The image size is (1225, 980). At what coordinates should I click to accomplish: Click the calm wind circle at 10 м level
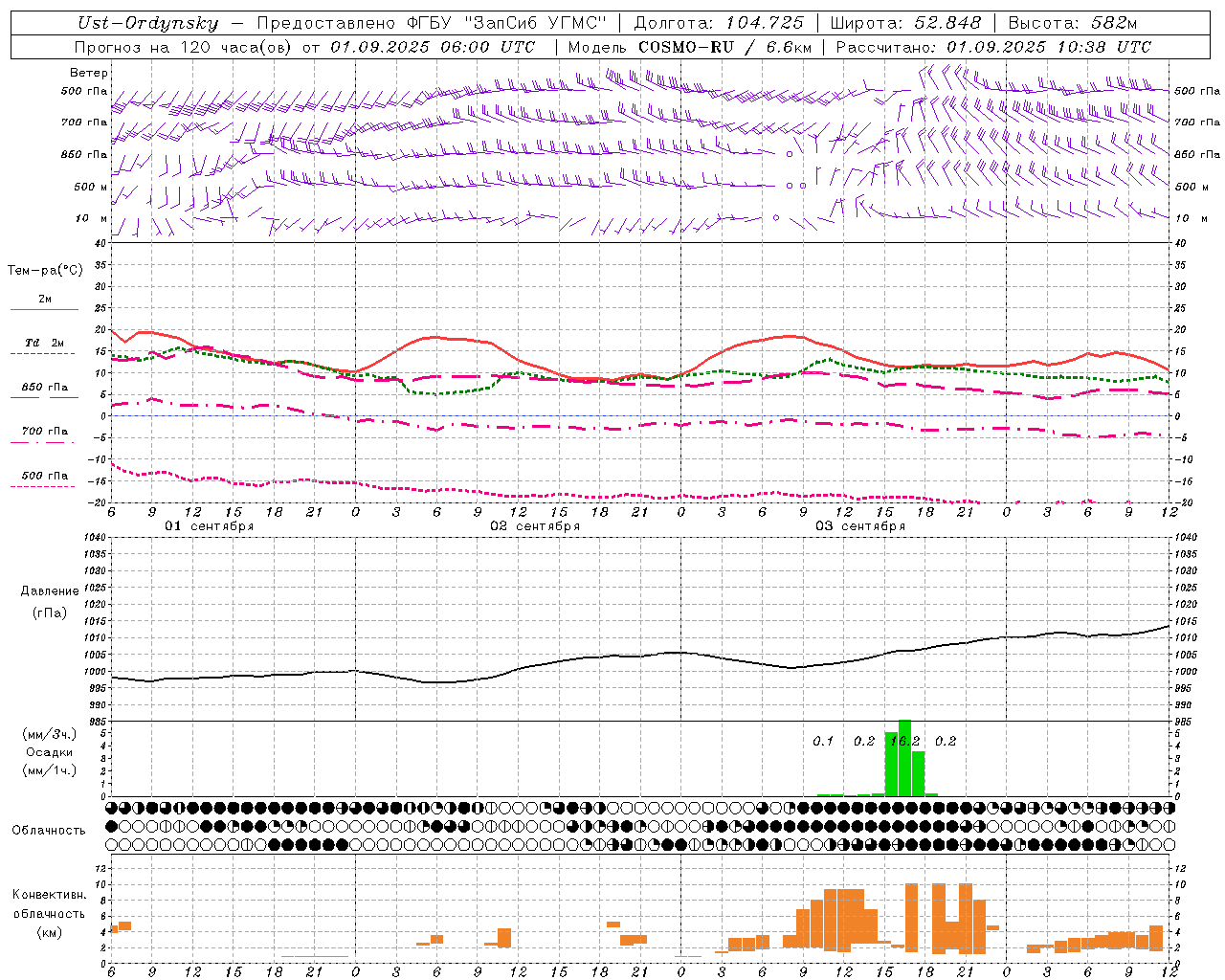point(776,217)
